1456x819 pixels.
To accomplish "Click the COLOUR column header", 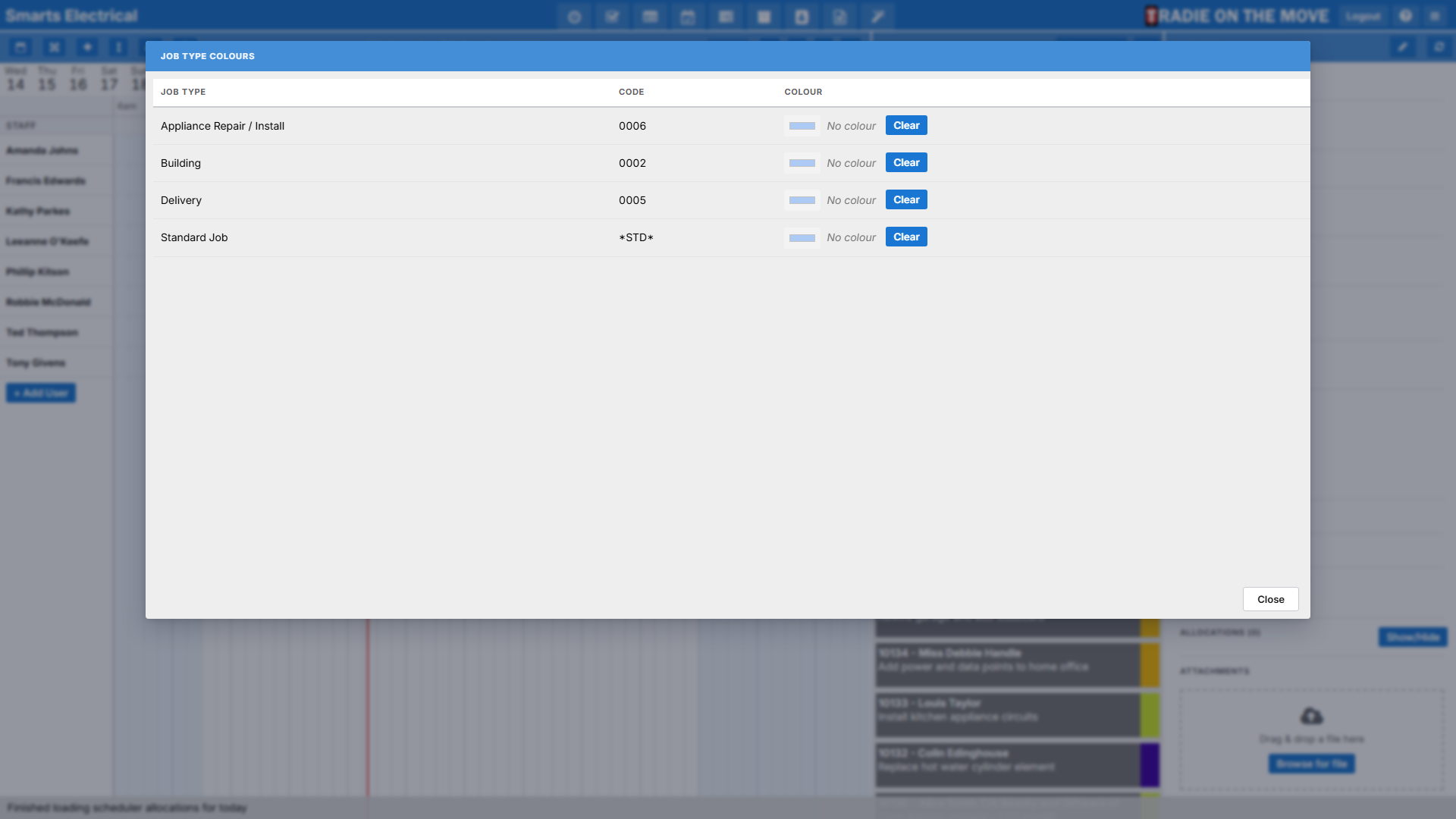I will tap(803, 92).
